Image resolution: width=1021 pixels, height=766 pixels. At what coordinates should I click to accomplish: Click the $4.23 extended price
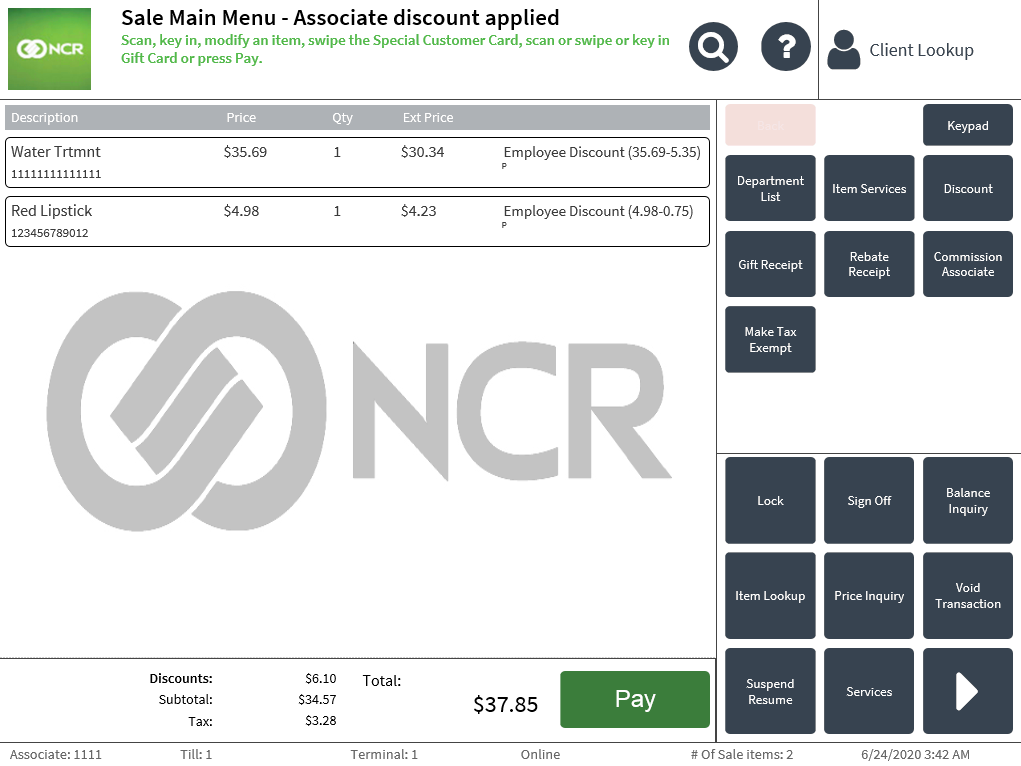tap(418, 211)
